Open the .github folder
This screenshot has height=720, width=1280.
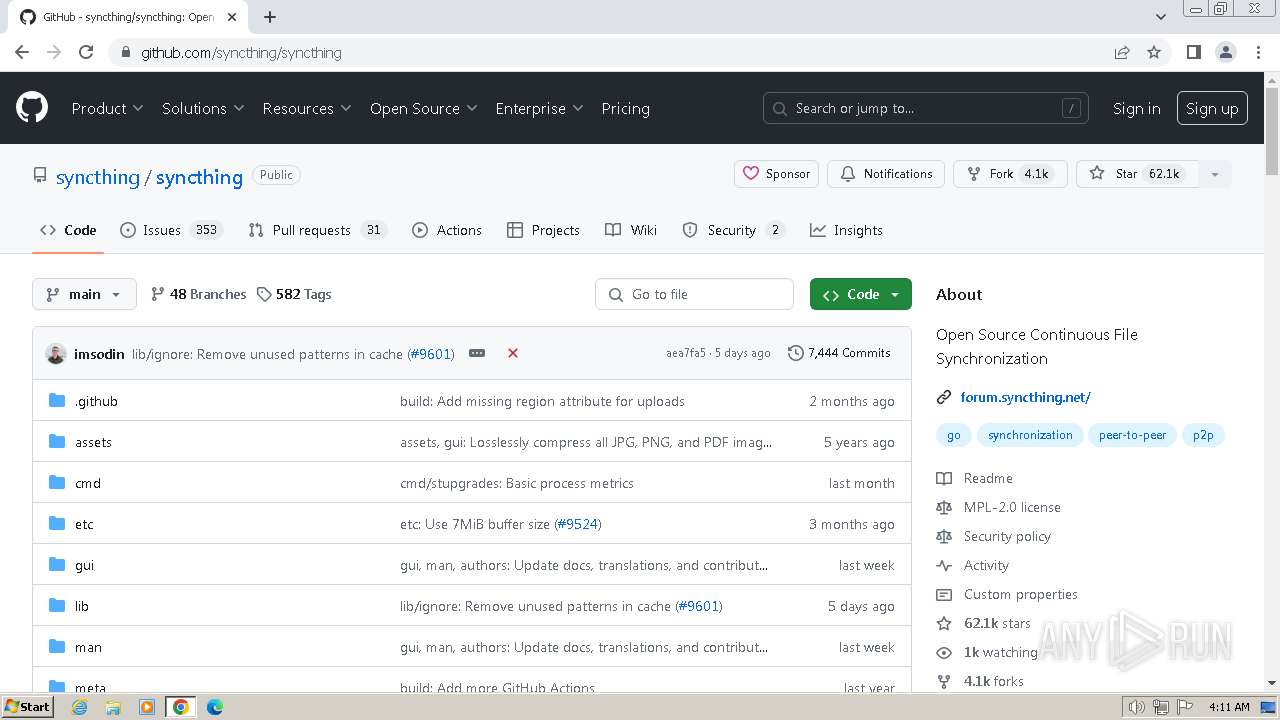[96, 401]
